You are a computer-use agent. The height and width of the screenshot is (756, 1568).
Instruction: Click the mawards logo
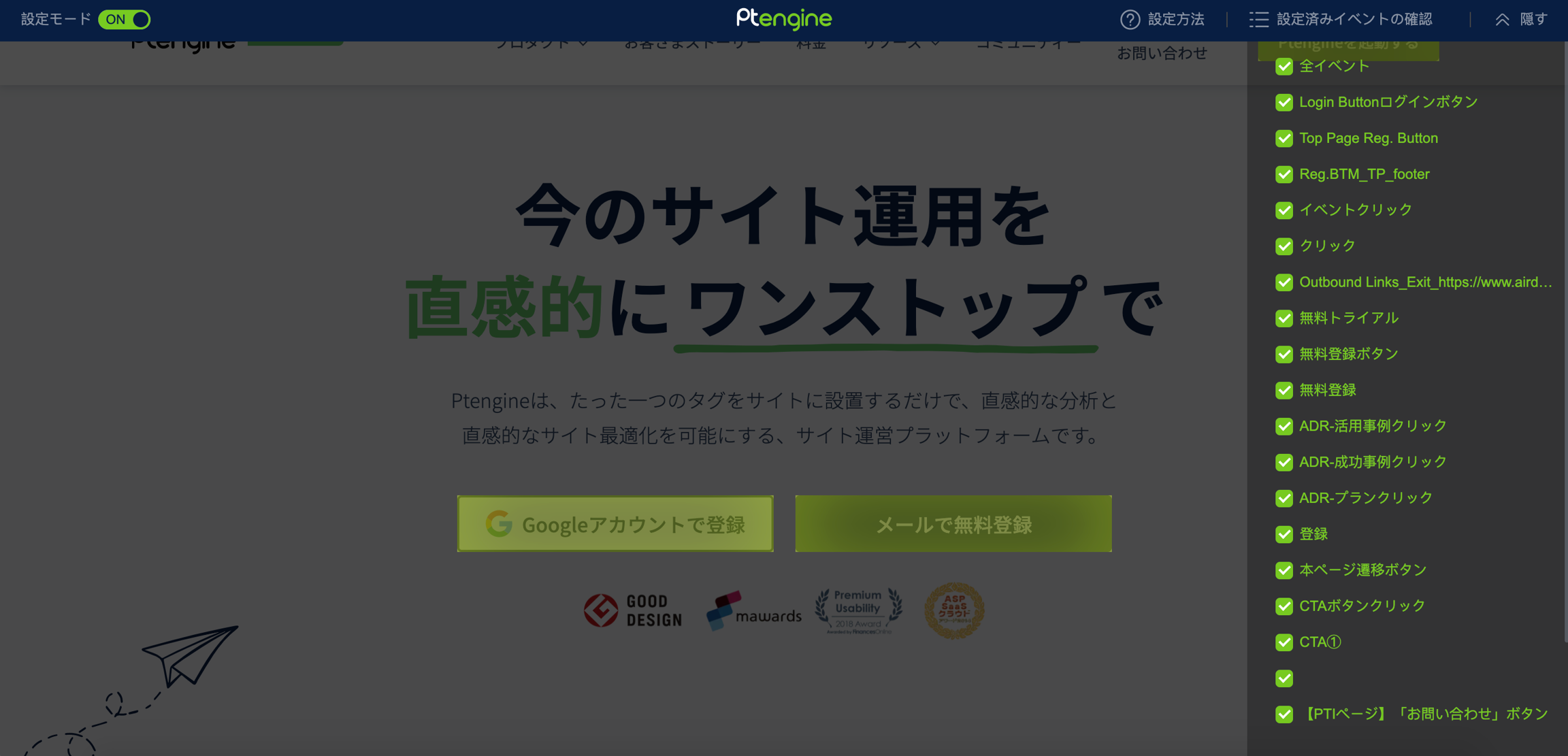[753, 610]
